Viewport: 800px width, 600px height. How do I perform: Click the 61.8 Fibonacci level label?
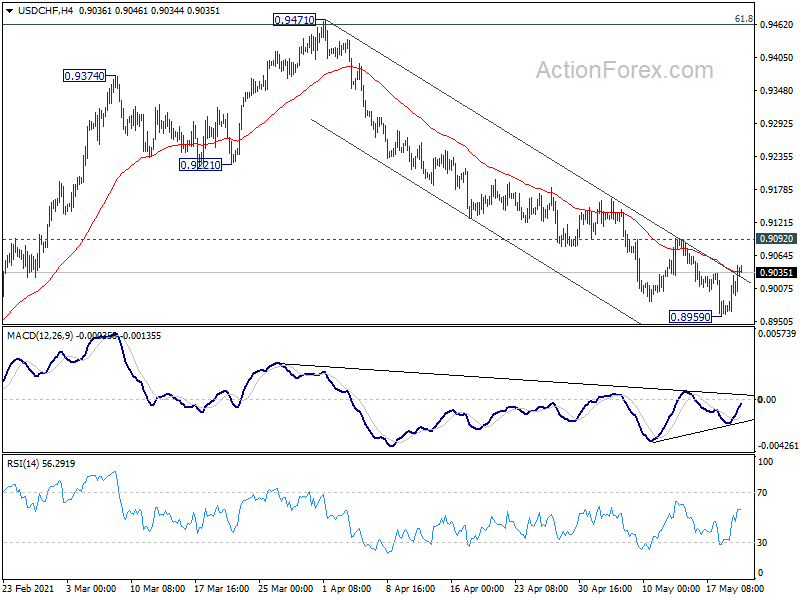click(x=743, y=19)
